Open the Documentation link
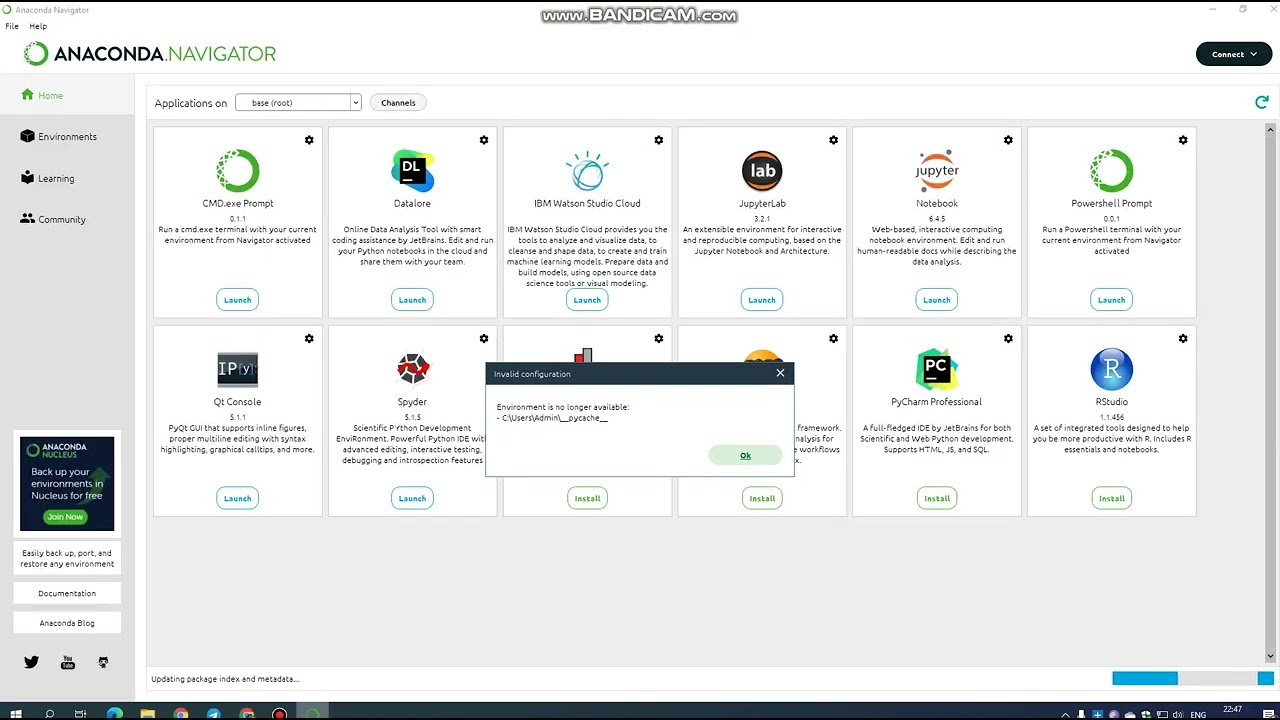This screenshot has width=1280, height=720. pyautogui.click(x=67, y=593)
